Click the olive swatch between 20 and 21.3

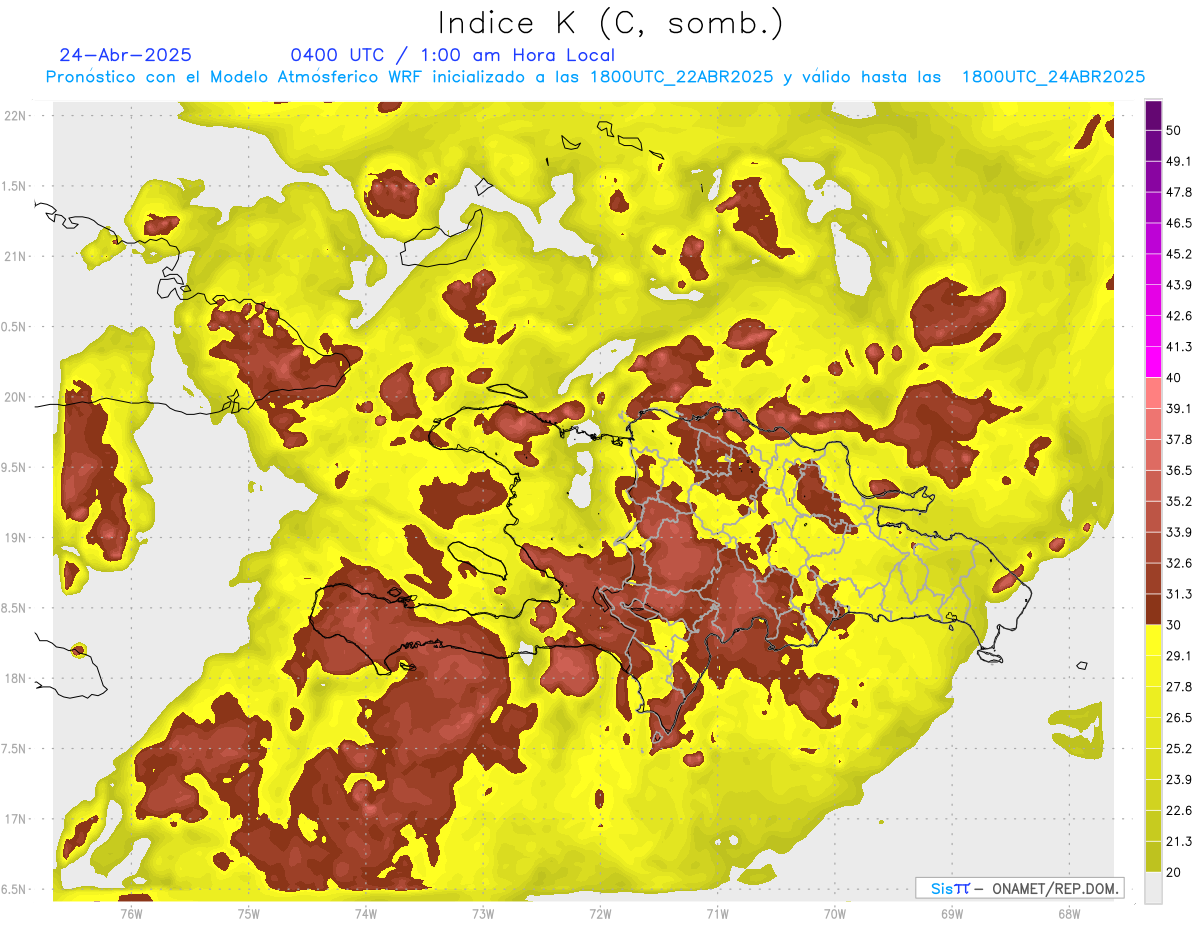pos(1153,857)
